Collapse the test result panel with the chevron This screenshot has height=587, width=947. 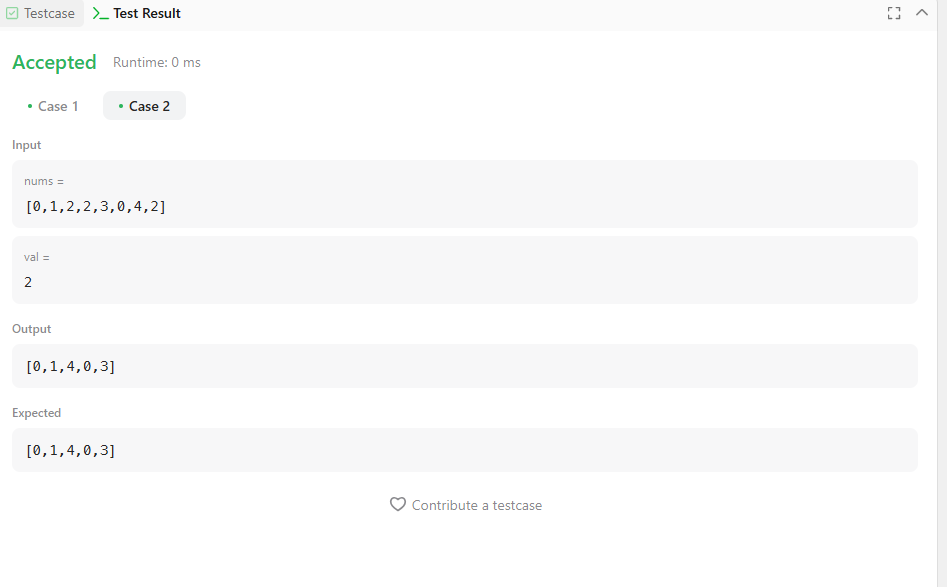click(x=922, y=12)
